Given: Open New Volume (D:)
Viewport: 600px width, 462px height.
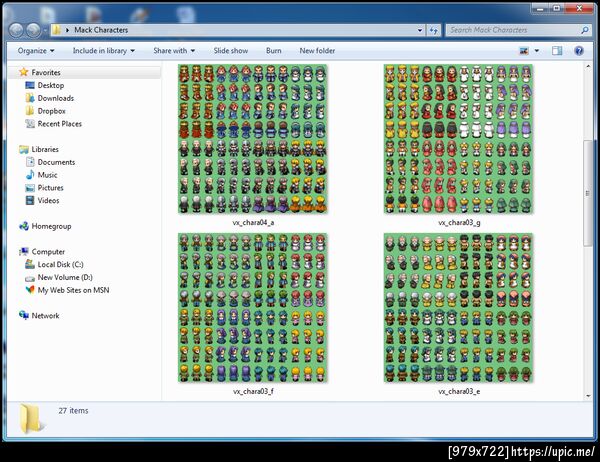Looking at the screenshot, I should (65, 278).
